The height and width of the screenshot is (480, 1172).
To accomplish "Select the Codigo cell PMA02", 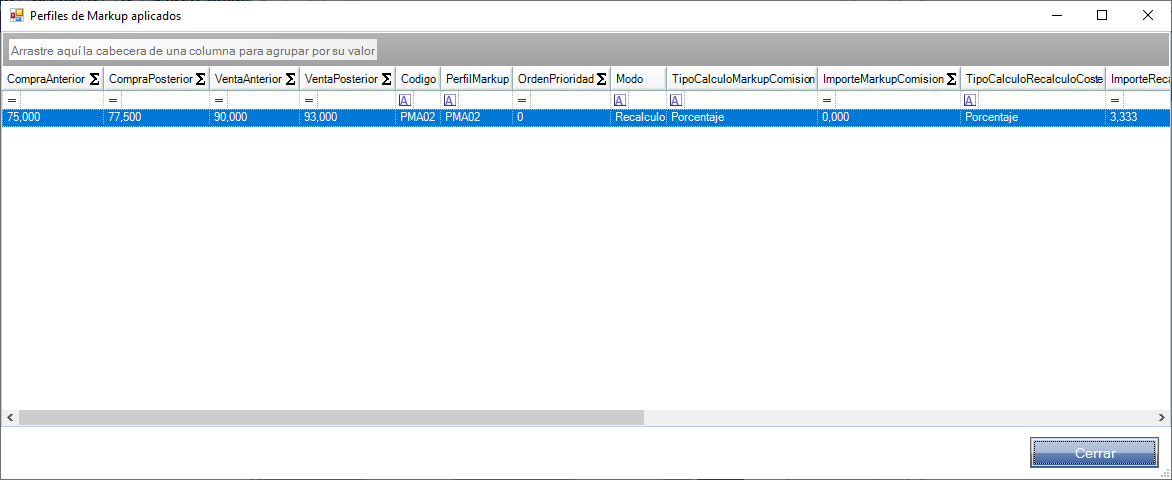I will click(418, 117).
